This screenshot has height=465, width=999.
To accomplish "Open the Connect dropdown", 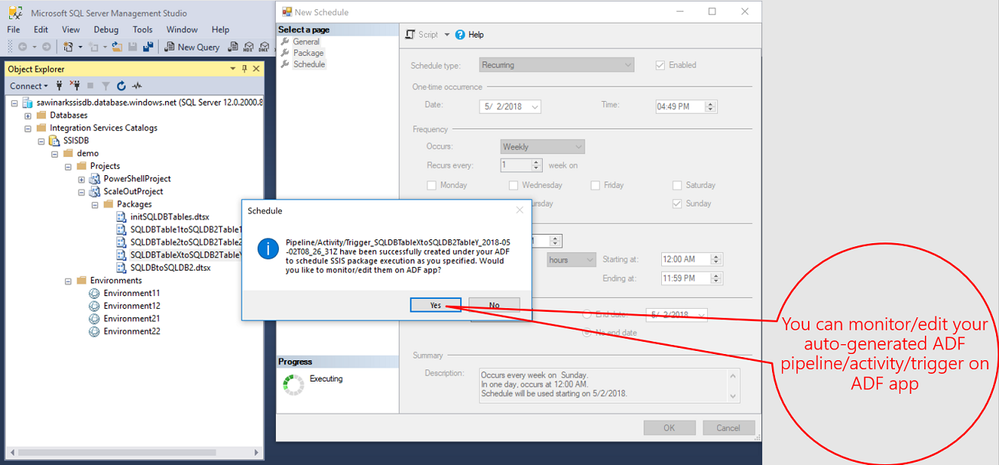I will [29, 85].
